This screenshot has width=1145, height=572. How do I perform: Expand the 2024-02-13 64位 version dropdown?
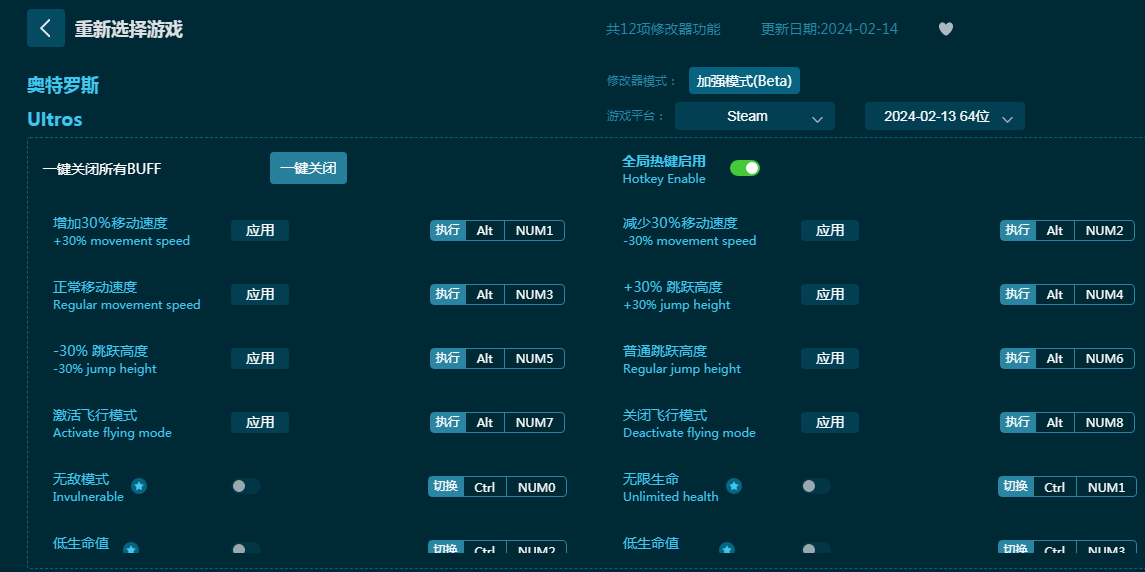point(944,116)
